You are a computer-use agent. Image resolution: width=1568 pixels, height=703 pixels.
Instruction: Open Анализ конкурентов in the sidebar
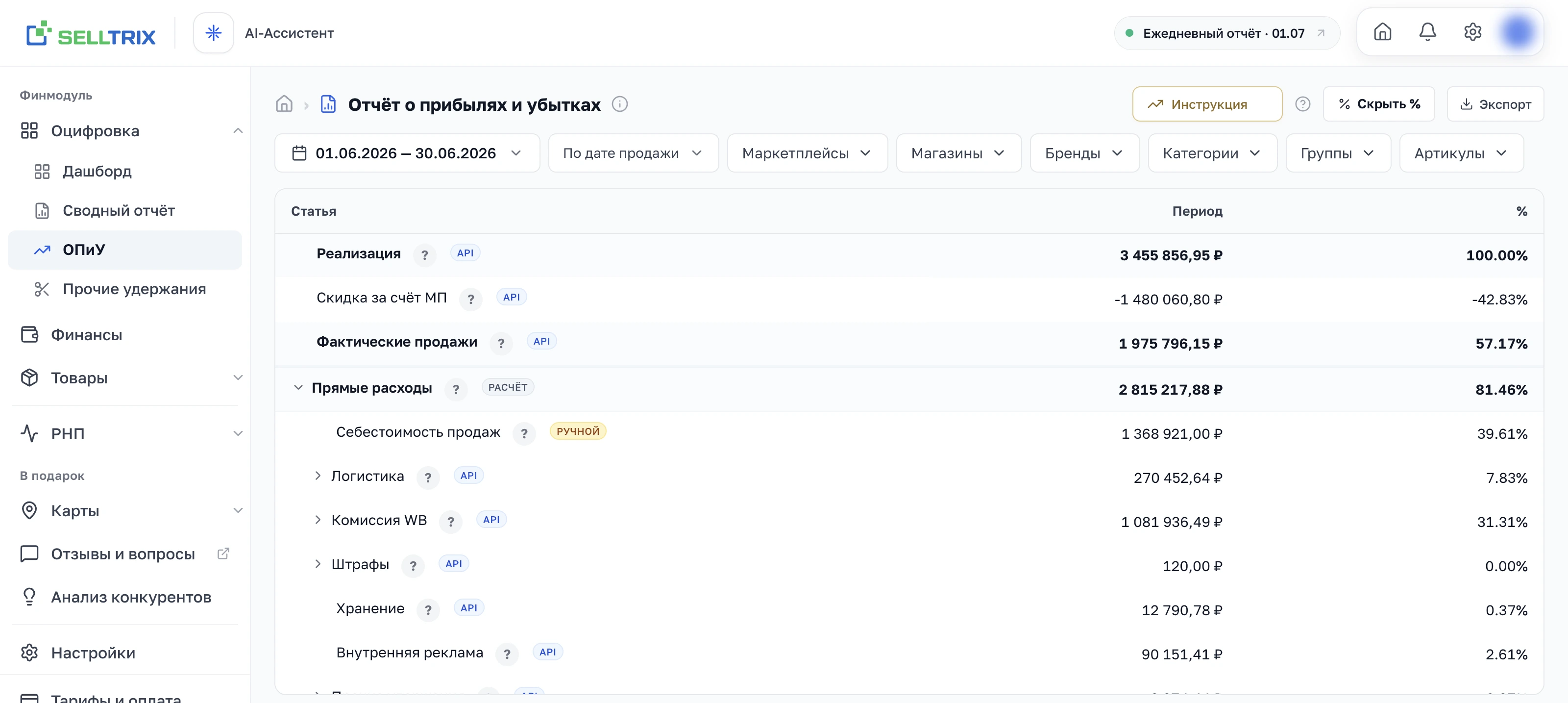click(x=125, y=597)
